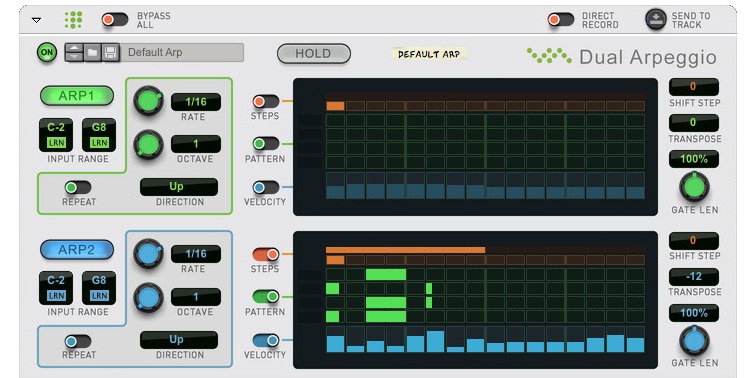Enable the HOLD button

(x=313, y=54)
